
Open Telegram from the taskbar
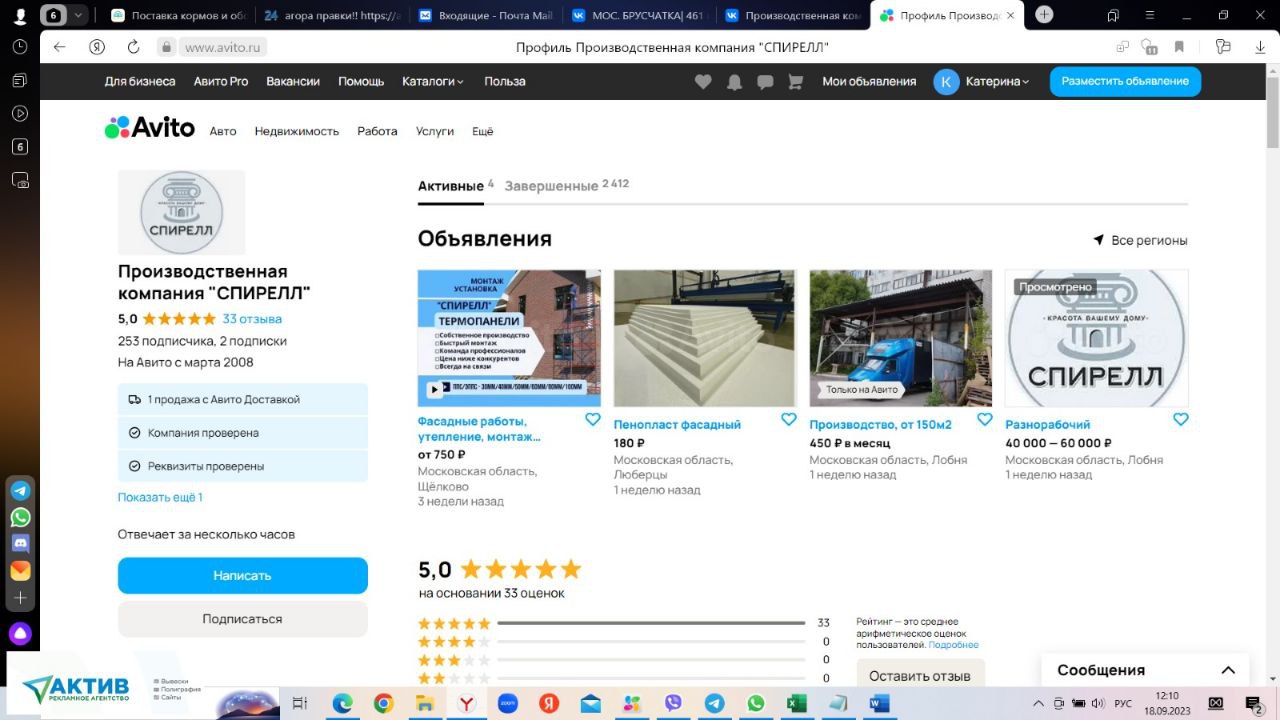click(714, 703)
